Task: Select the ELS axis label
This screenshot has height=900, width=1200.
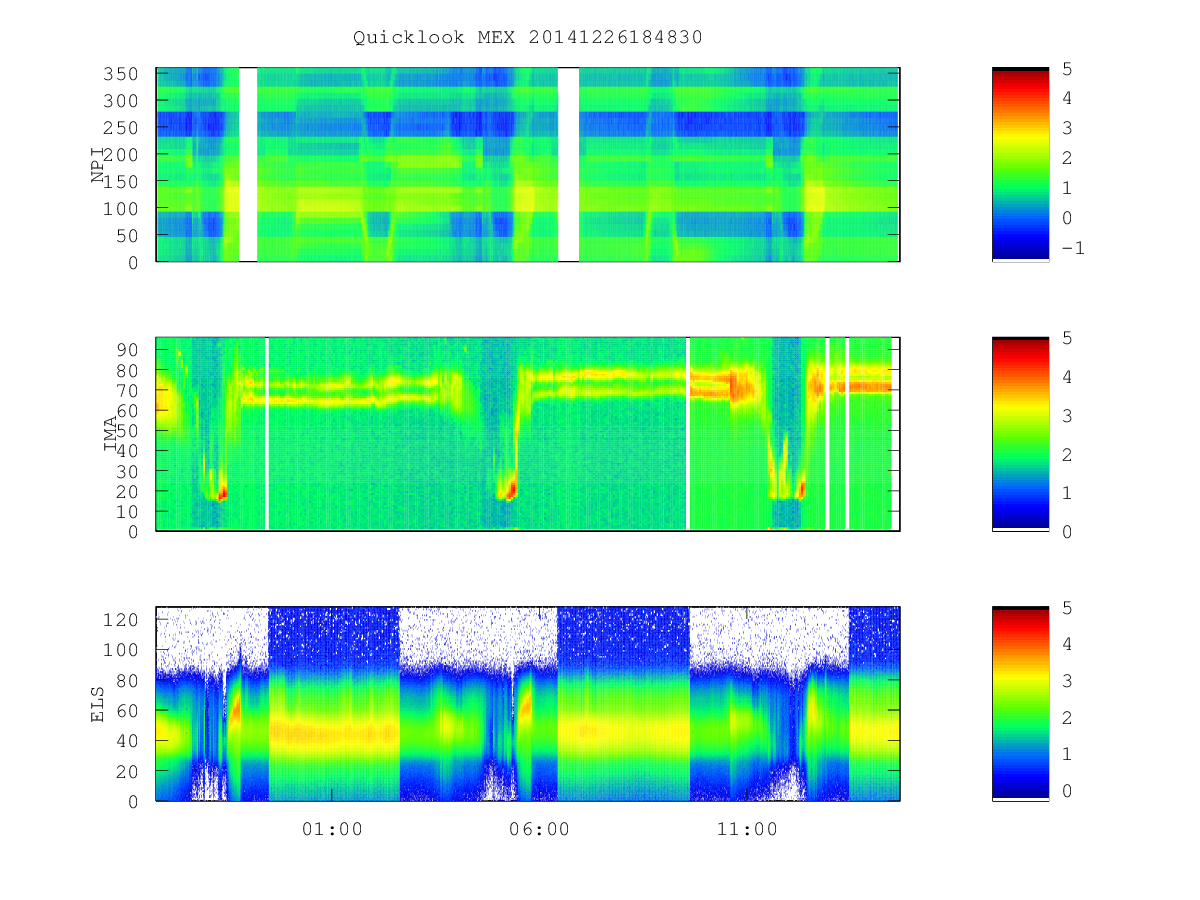Action: [98, 704]
